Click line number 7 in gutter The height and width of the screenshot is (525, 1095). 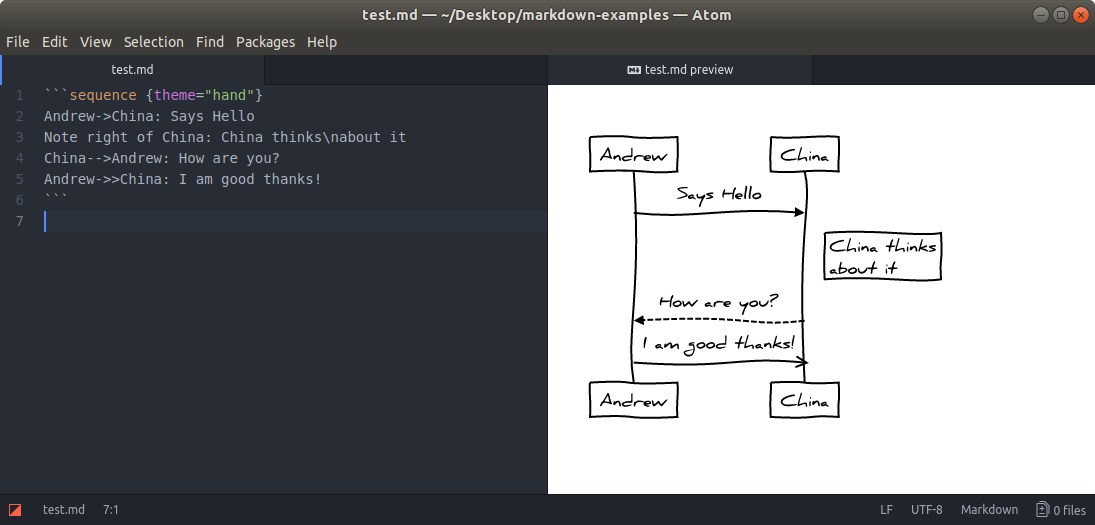[20, 221]
